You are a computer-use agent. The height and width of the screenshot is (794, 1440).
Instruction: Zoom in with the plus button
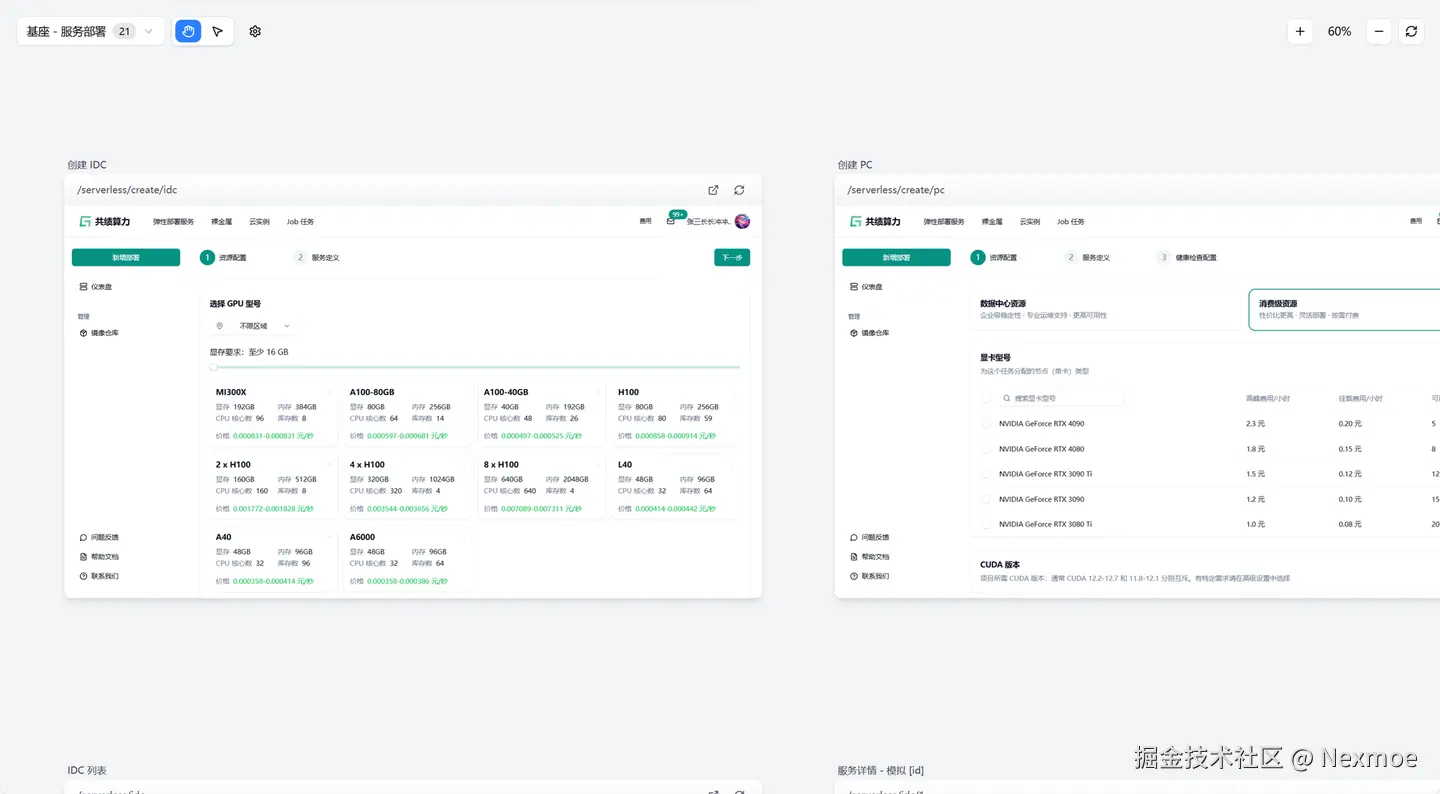click(x=1300, y=31)
